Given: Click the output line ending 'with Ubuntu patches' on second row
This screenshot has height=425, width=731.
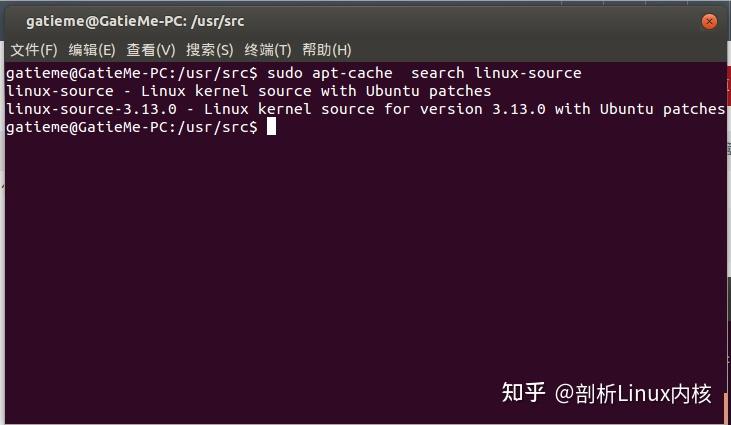Looking at the screenshot, I should point(248,91).
